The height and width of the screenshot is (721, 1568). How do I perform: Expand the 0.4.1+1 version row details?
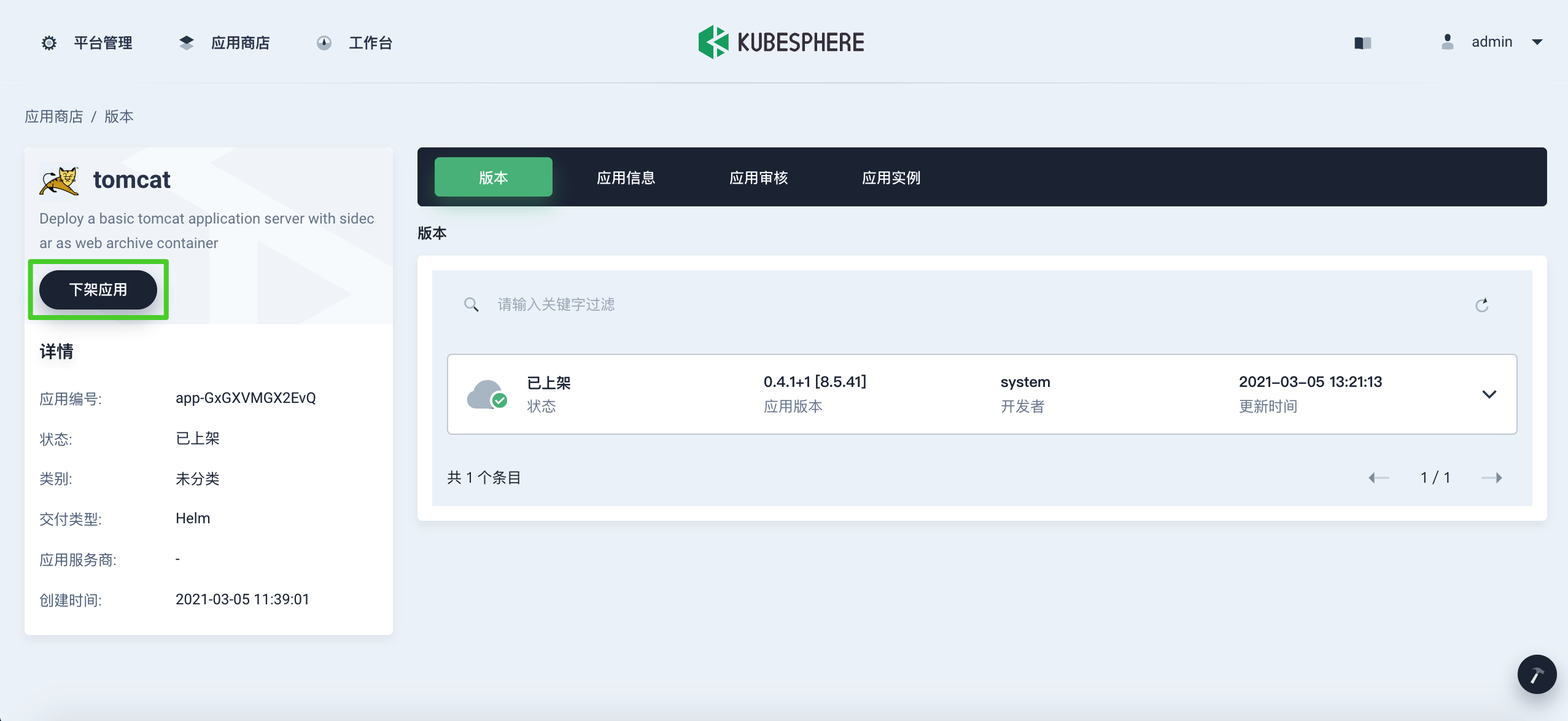click(1490, 394)
